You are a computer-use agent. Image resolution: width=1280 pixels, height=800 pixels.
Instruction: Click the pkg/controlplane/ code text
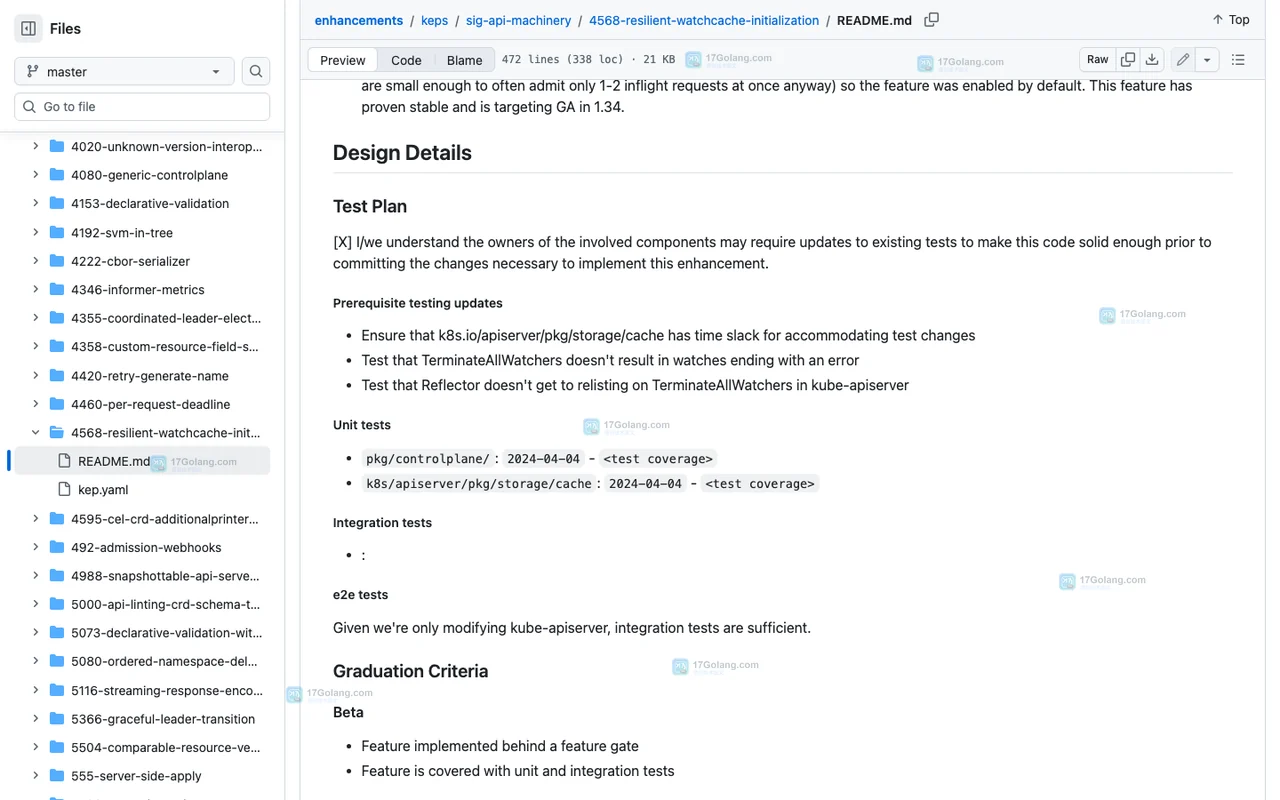click(428, 459)
